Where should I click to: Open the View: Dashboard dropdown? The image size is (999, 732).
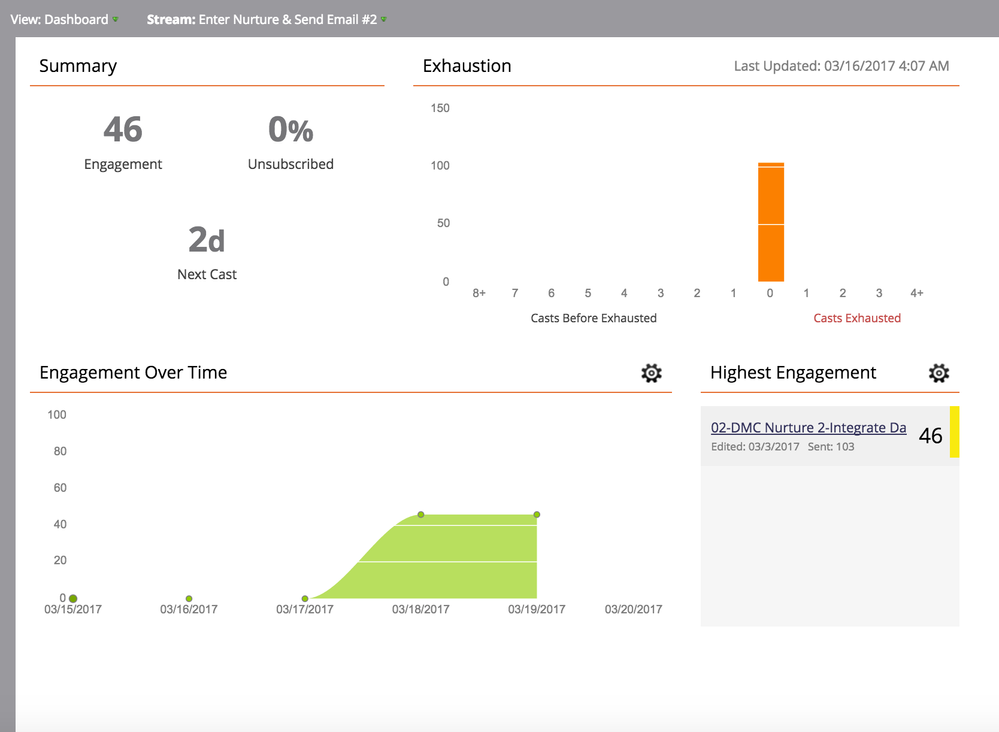64,19
